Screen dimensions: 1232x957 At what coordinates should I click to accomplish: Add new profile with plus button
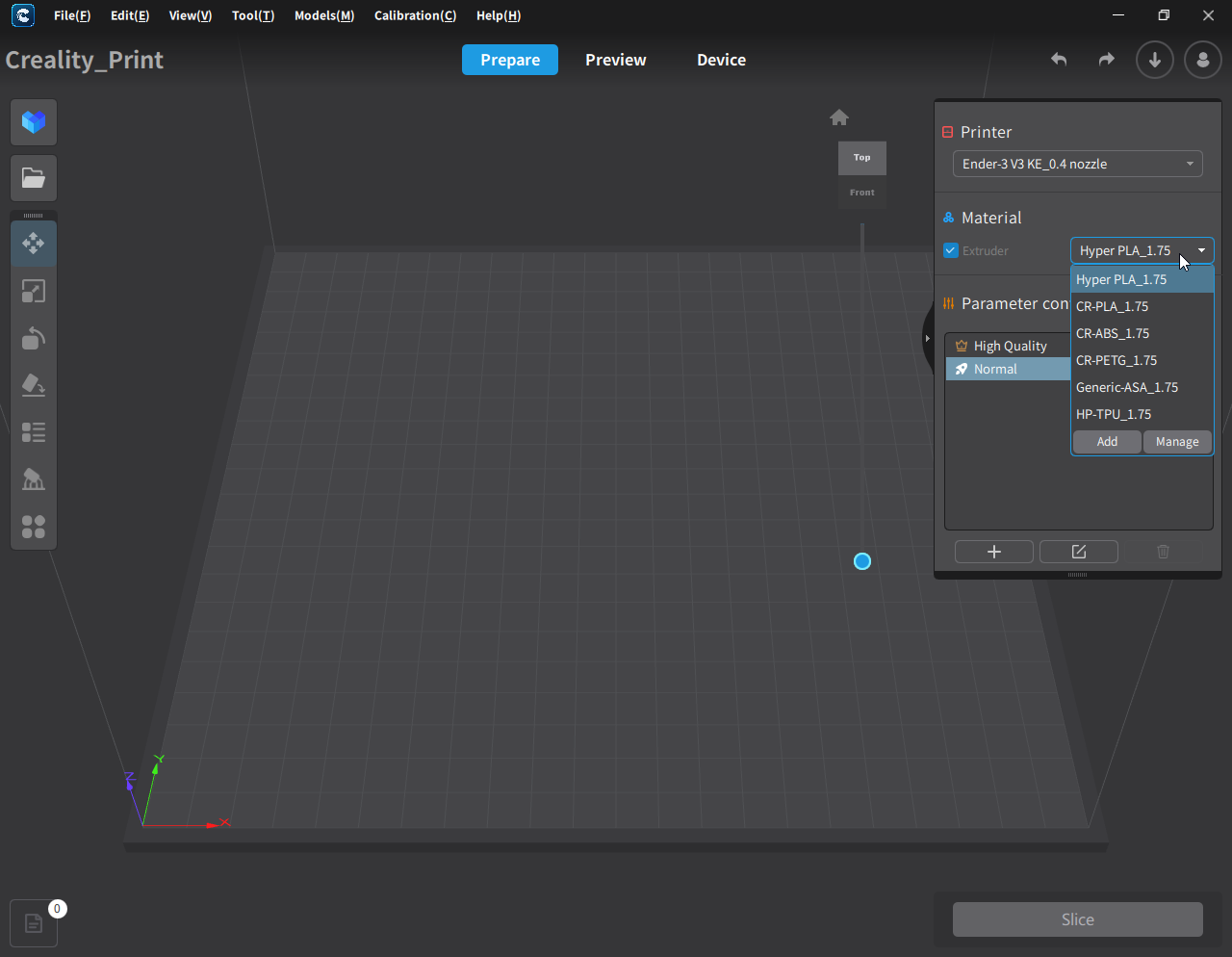[x=994, y=552]
